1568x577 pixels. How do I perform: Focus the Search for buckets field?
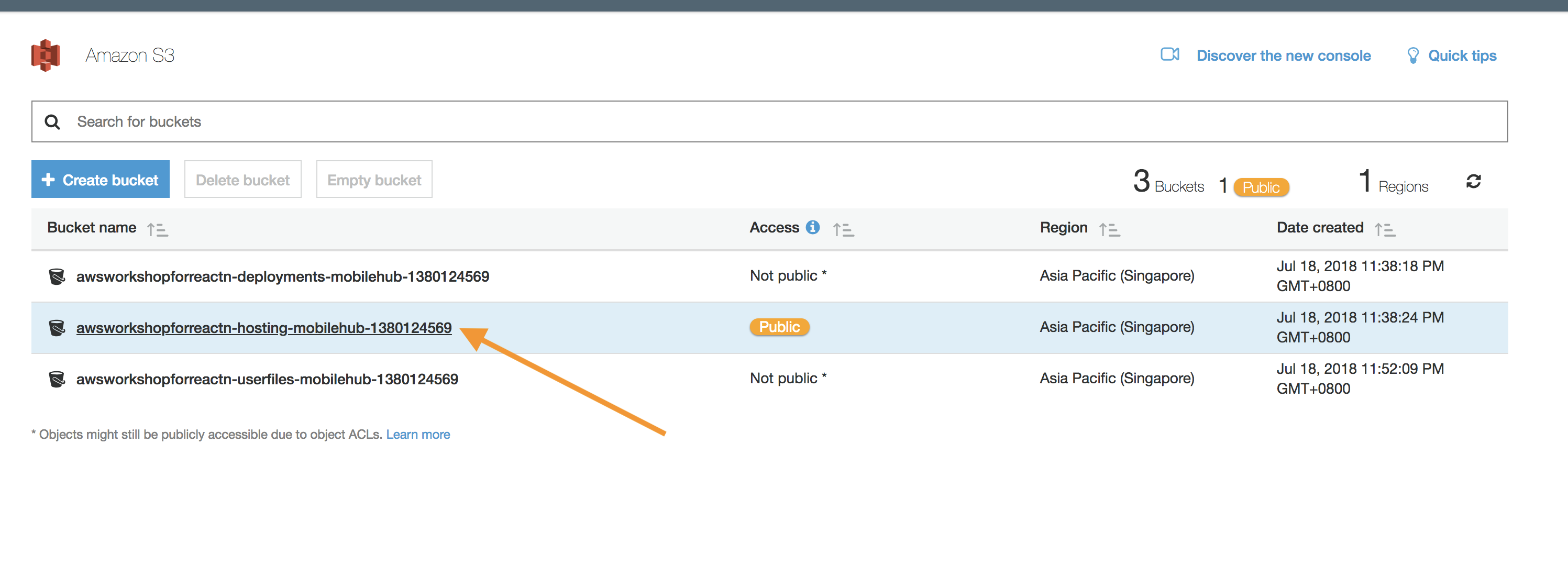[769, 121]
